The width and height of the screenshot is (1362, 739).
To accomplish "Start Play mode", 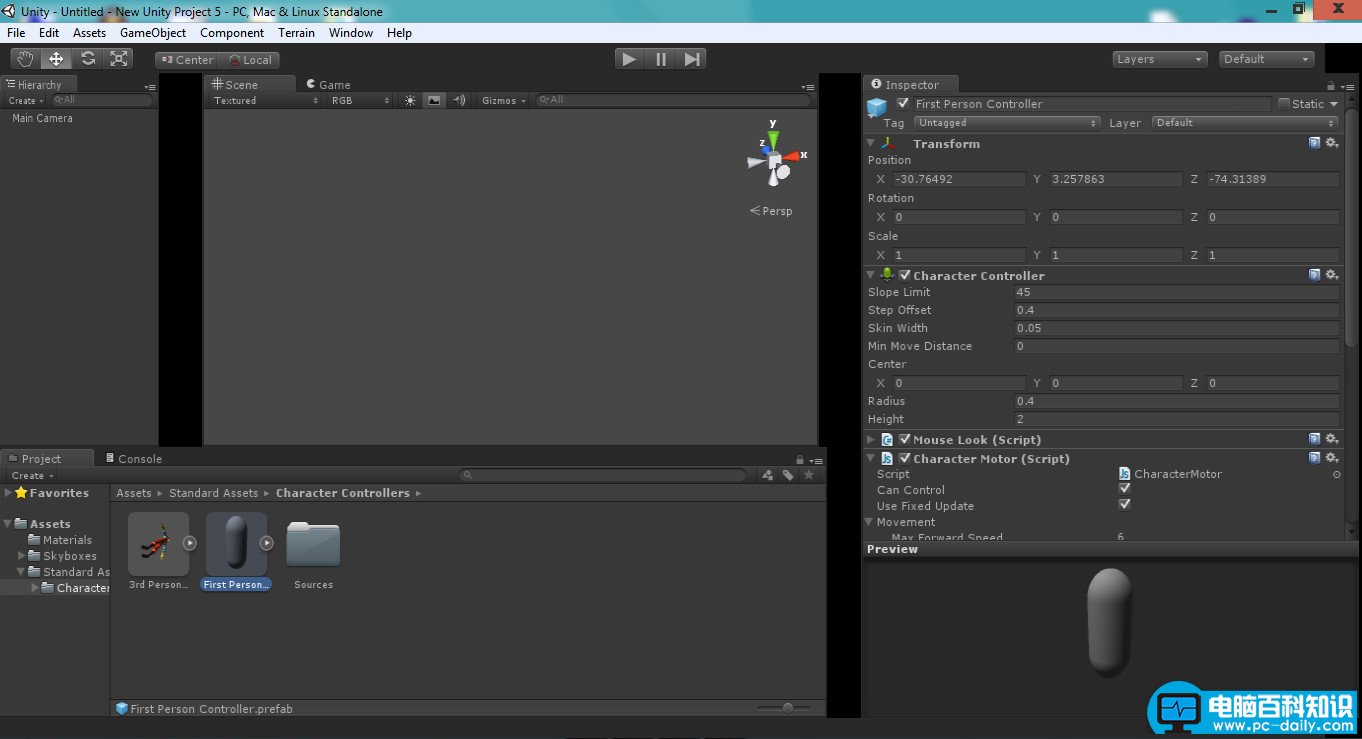I will [629, 59].
